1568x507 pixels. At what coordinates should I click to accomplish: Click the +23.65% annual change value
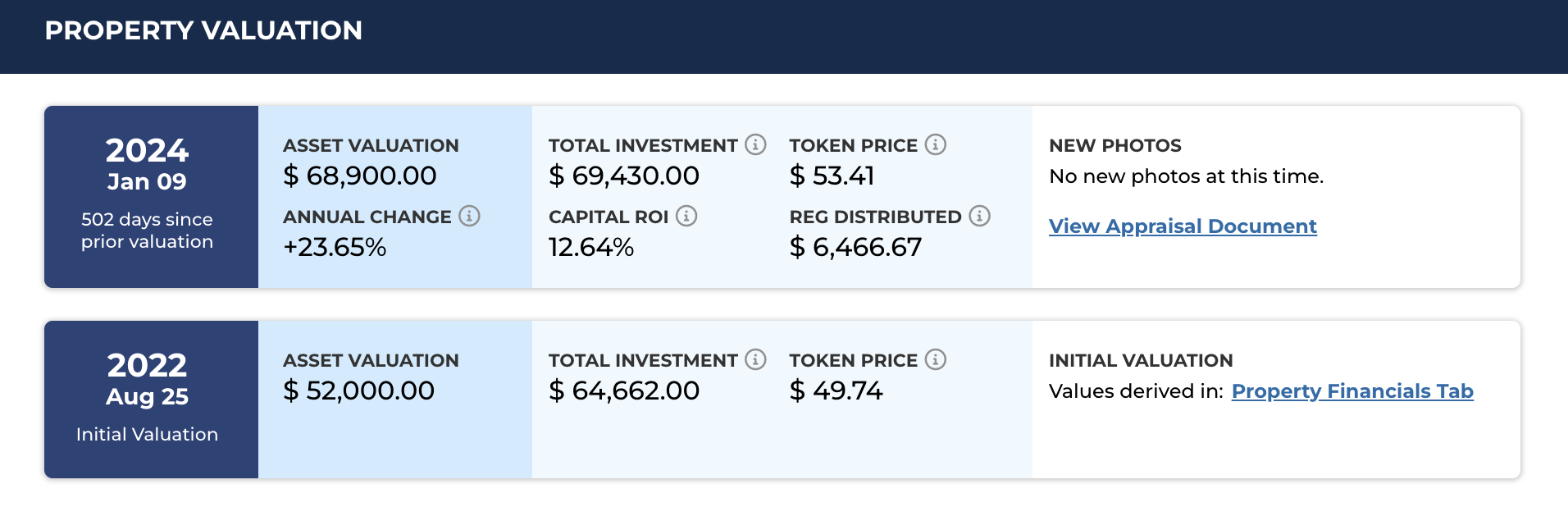[335, 247]
